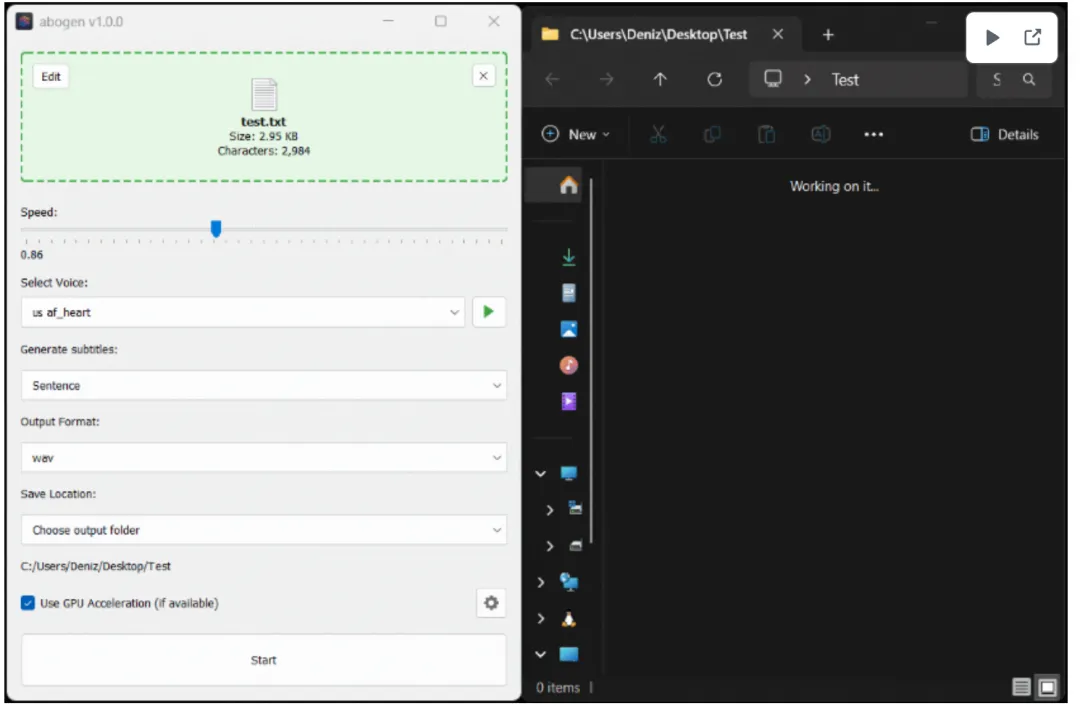
Task: Open the Choose output folder dropdown
Action: tap(264, 530)
